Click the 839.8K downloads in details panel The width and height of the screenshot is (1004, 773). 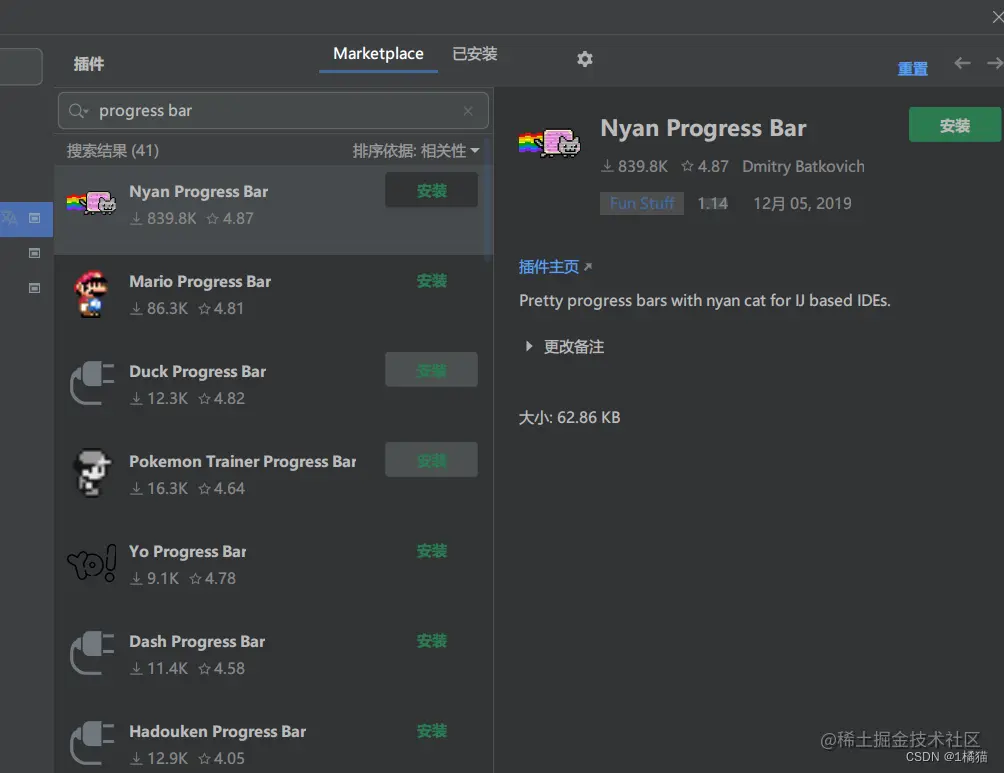(x=635, y=167)
